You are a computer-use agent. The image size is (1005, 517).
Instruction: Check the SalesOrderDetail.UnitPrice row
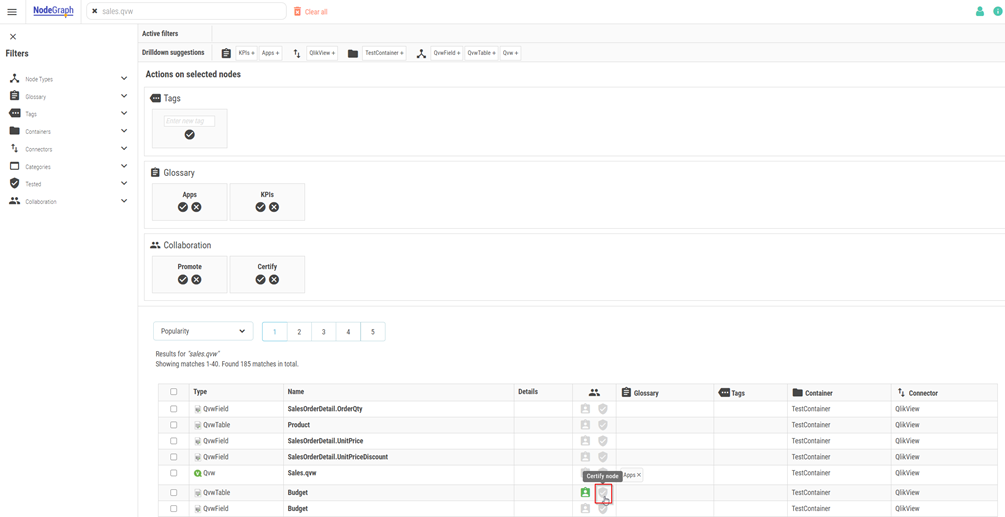[174, 441]
